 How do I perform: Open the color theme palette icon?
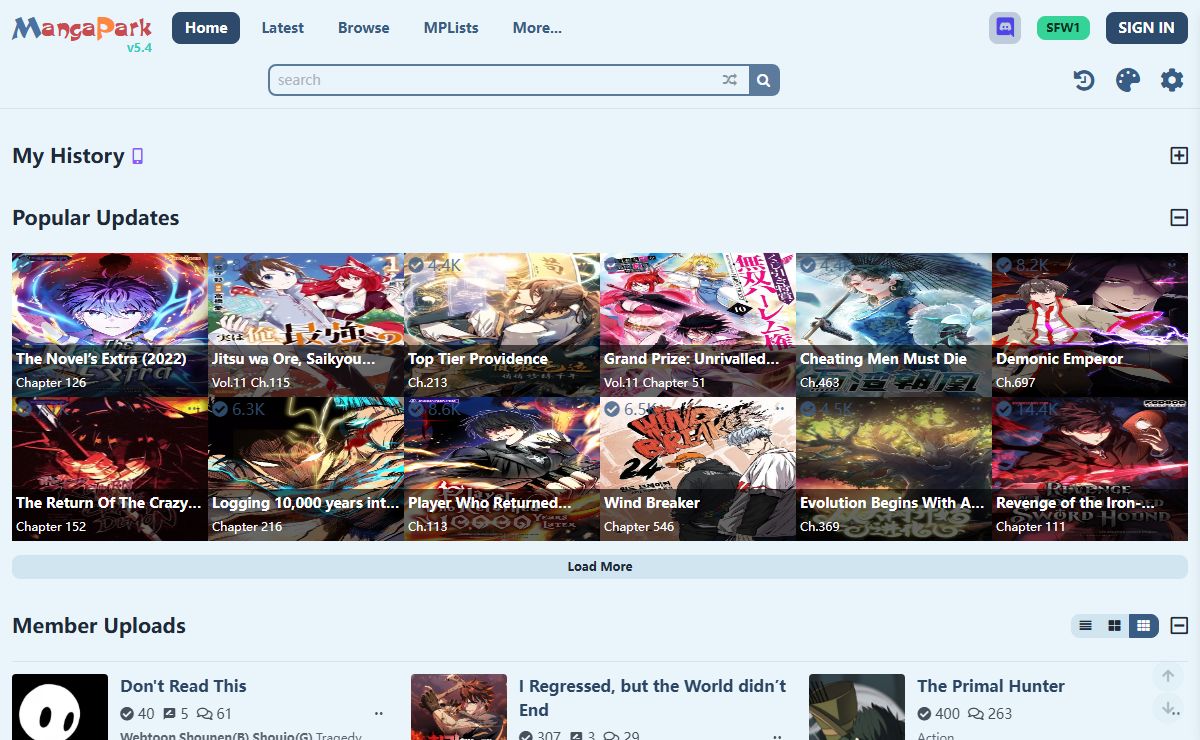click(1128, 80)
